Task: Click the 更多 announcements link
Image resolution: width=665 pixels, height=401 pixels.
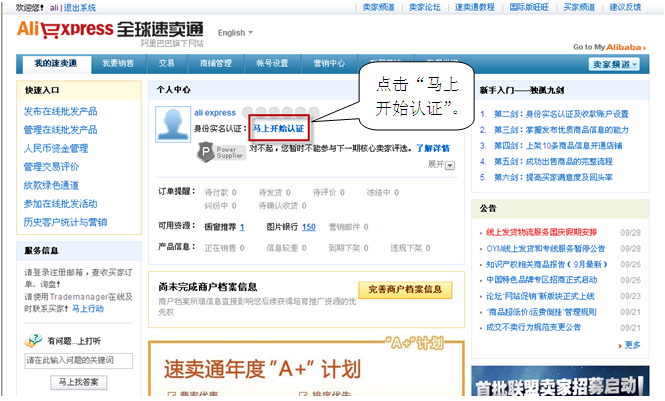Action: click(631, 345)
